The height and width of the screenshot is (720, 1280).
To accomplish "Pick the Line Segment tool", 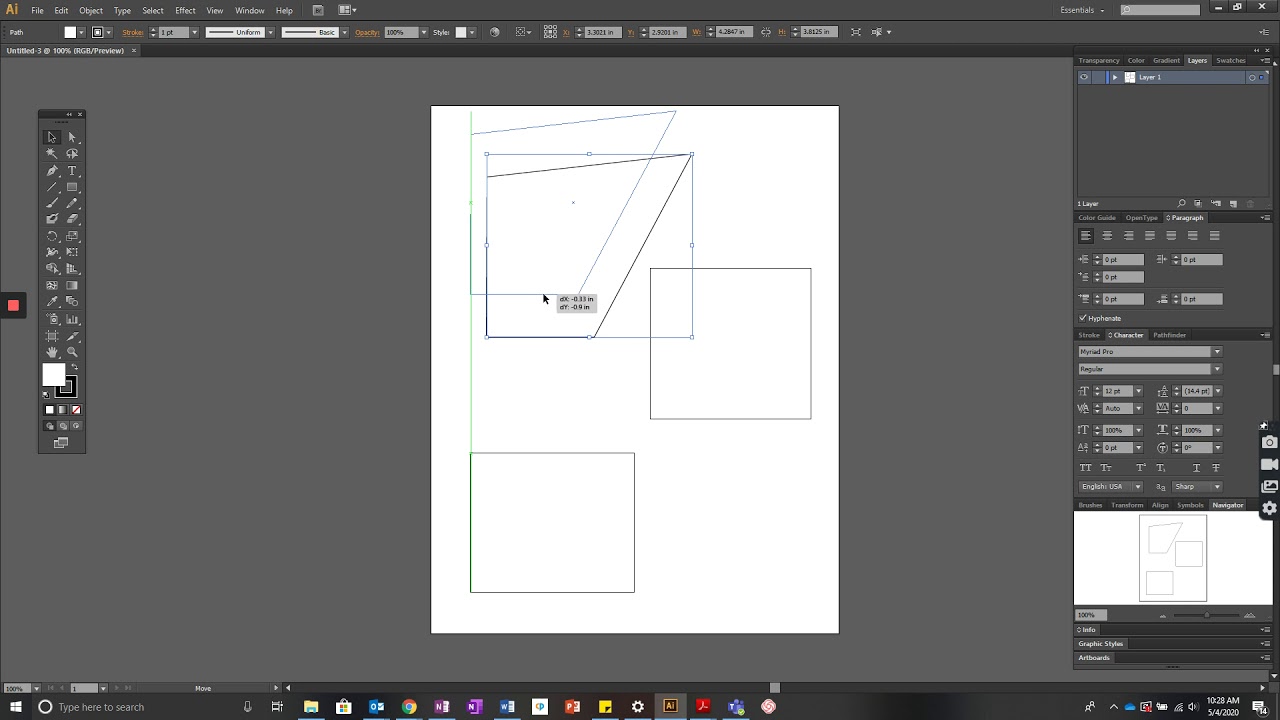I will [x=52, y=186].
